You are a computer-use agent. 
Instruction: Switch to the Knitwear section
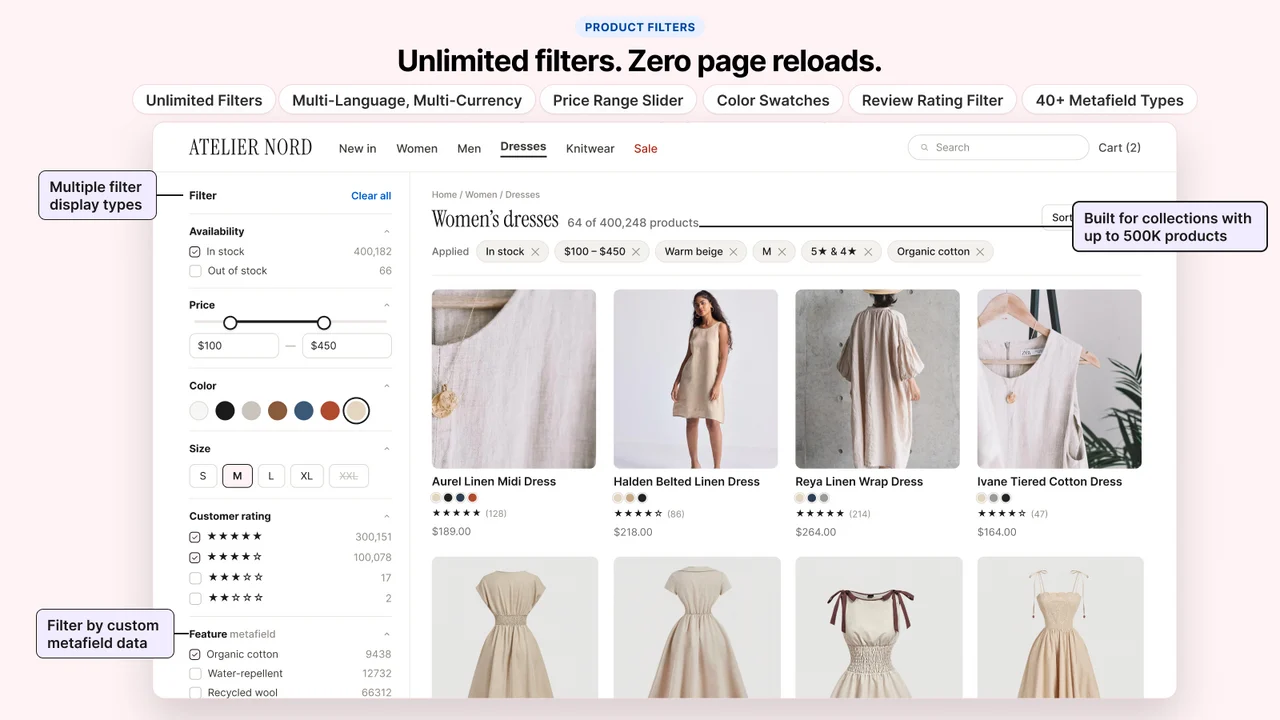(590, 149)
